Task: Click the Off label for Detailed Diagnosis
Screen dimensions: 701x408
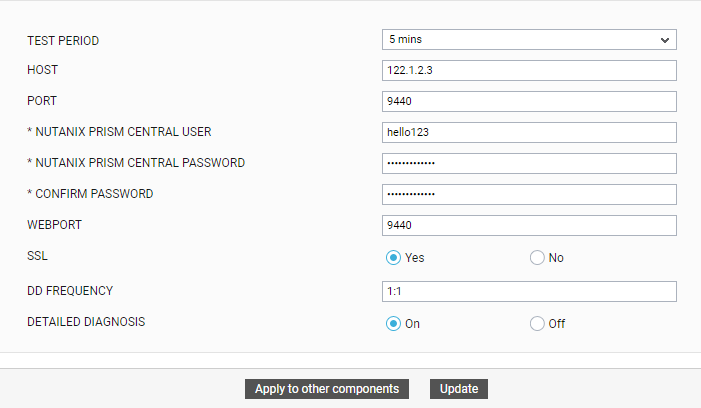Action: 557,324
